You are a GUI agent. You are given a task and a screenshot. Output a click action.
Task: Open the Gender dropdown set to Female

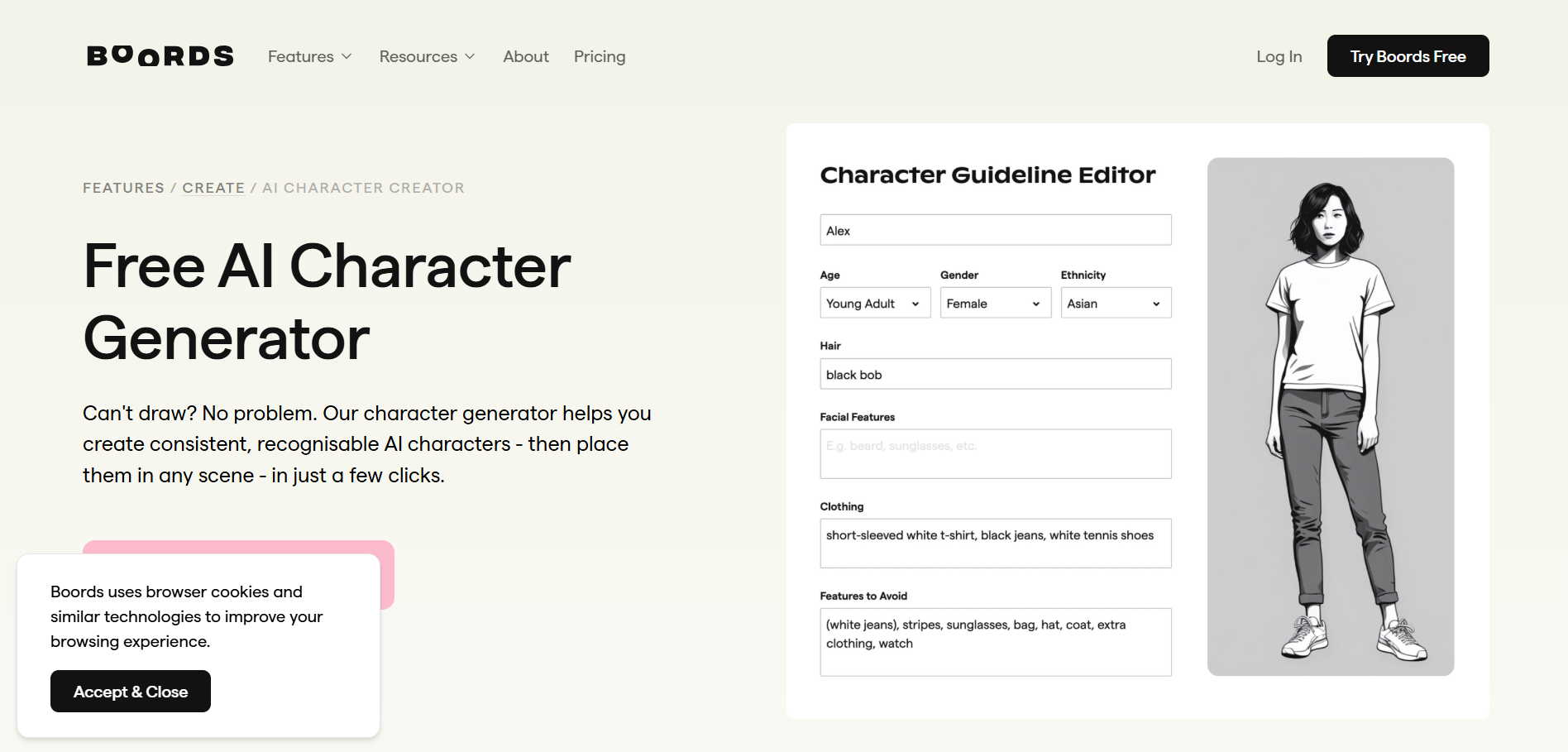point(995,303)
